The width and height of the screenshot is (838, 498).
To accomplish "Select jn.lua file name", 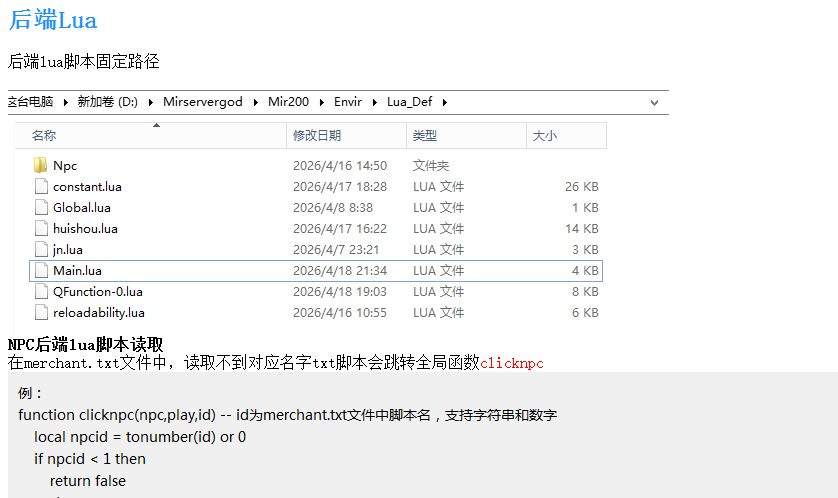I will 67,250.
